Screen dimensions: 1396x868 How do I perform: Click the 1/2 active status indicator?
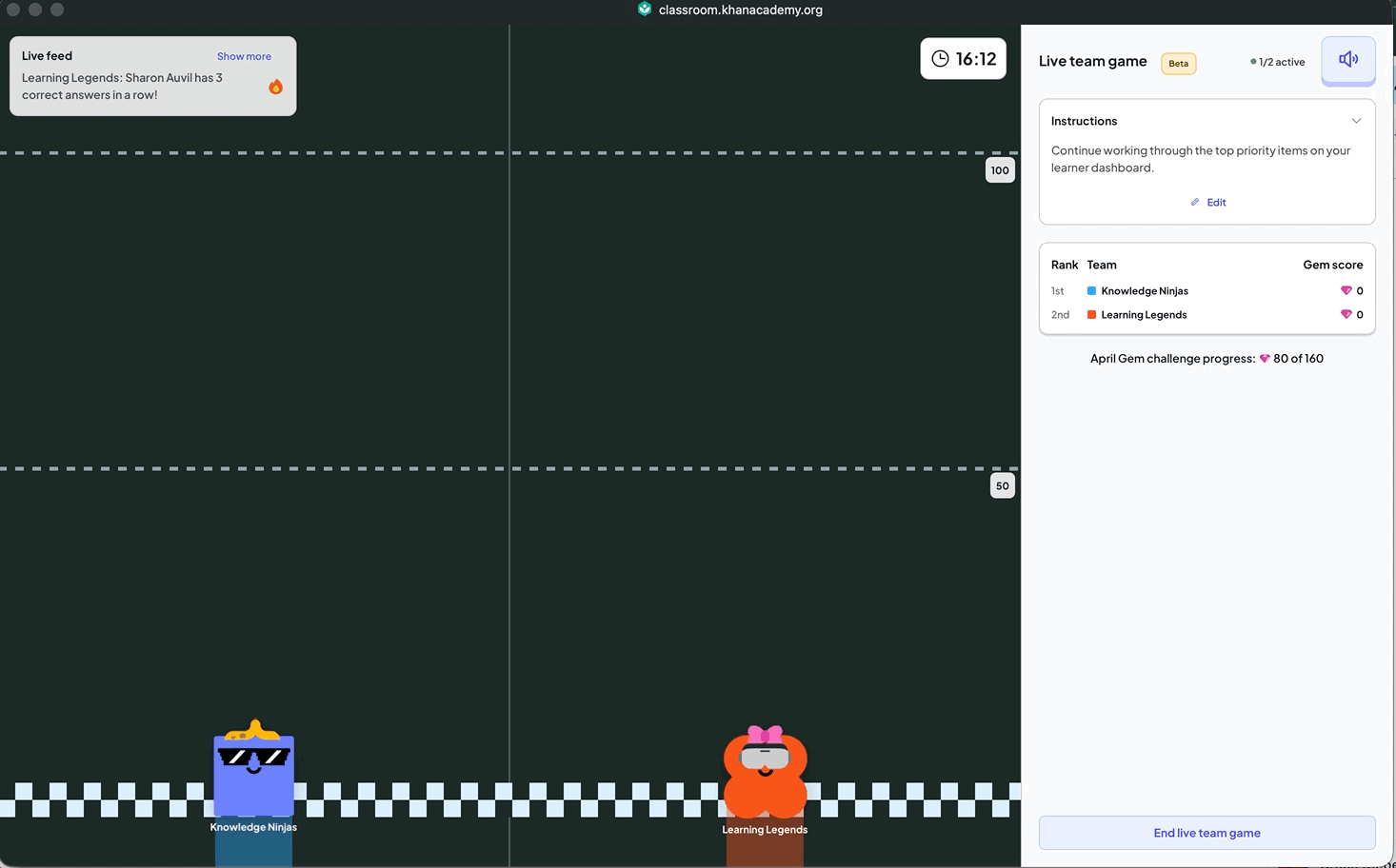point(1277,62)
